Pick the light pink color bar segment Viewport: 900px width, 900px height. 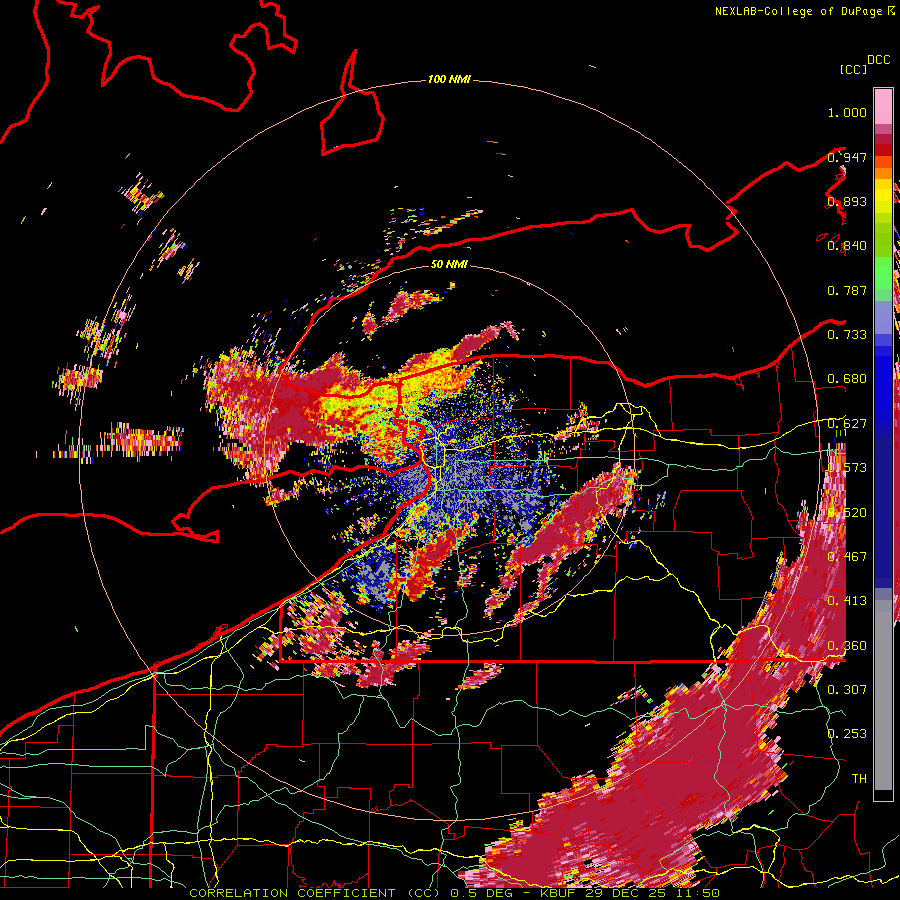(x=883, y=106)
